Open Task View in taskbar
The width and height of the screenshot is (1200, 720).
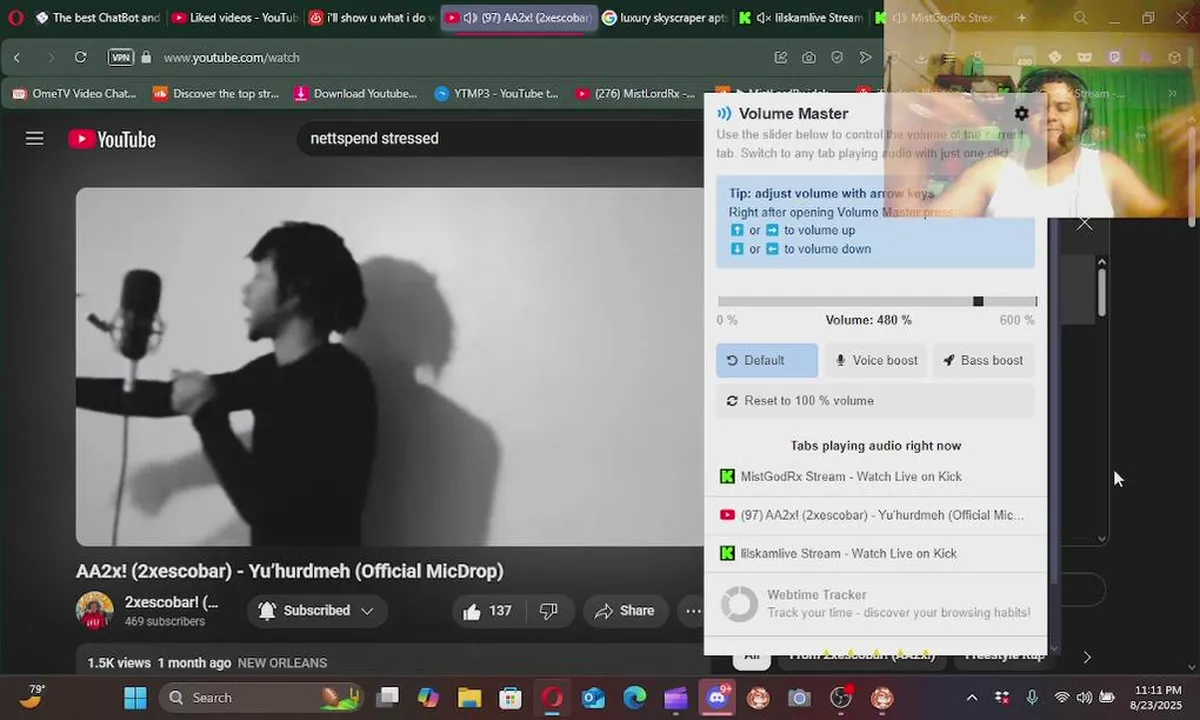click(x=387, y=697)
